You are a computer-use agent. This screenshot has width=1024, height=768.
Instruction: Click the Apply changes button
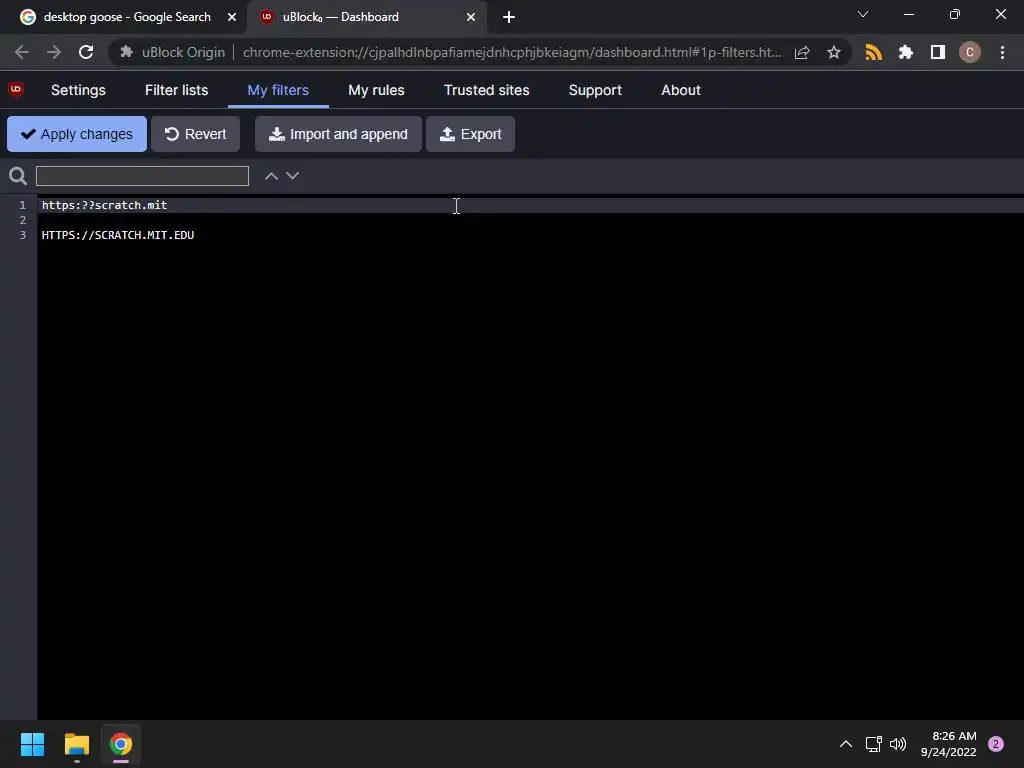(x=77, y=134)
